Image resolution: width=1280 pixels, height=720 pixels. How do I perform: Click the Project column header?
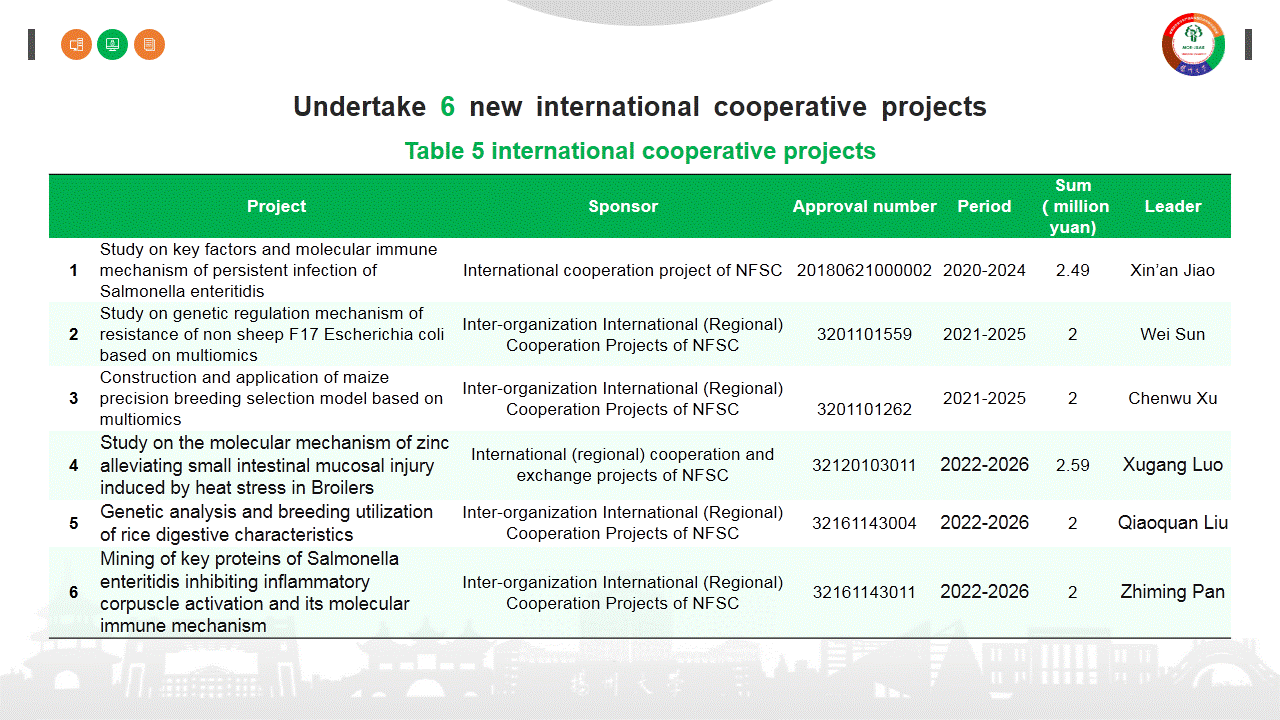(276, 206)
